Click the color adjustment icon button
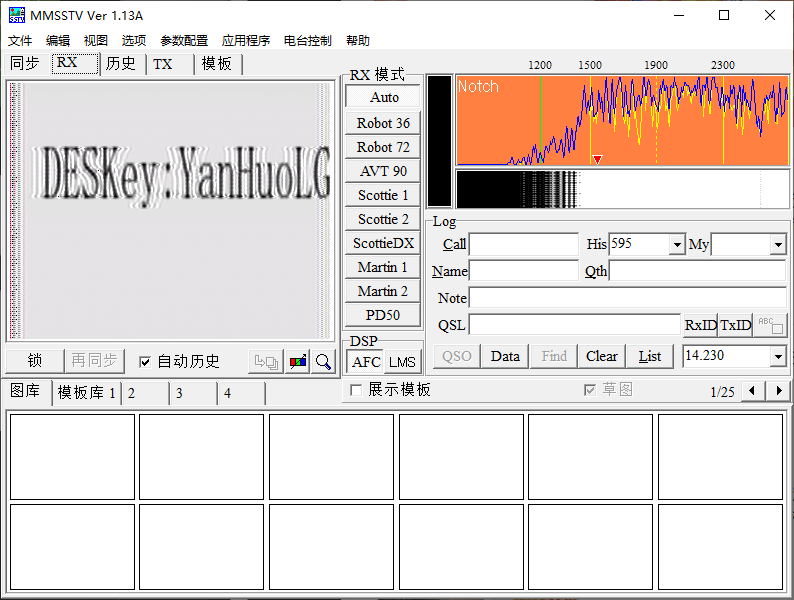This screenshot has width=794, height=600. pos(298,362)
